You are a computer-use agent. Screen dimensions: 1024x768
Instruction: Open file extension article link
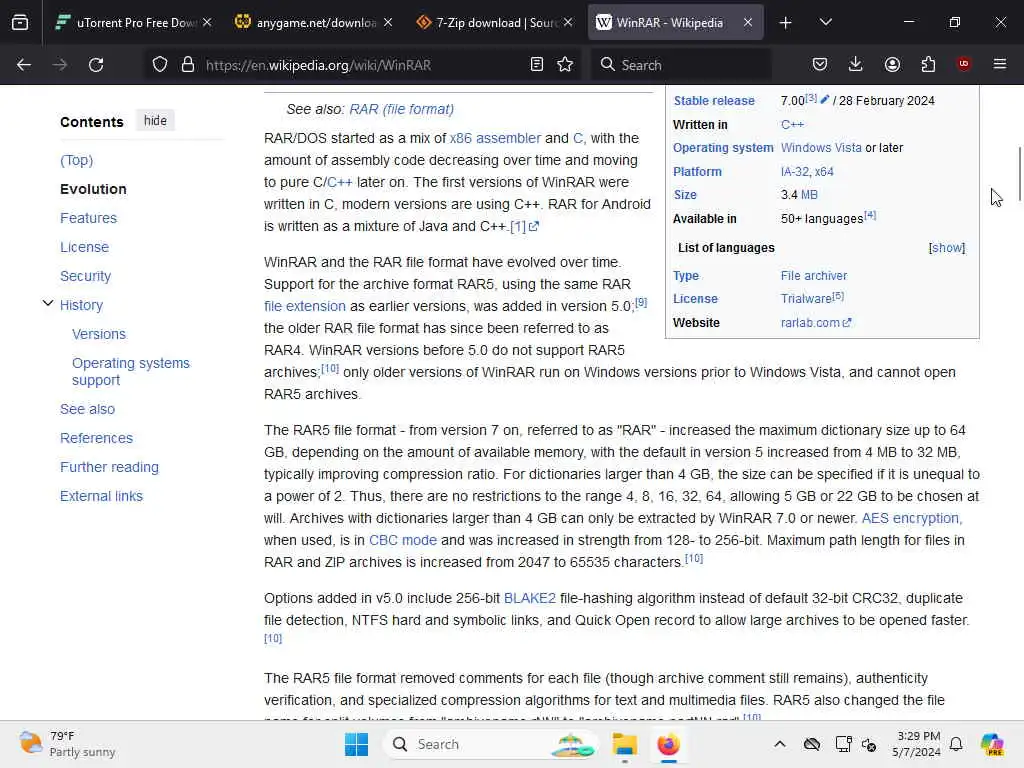[304, 306]
